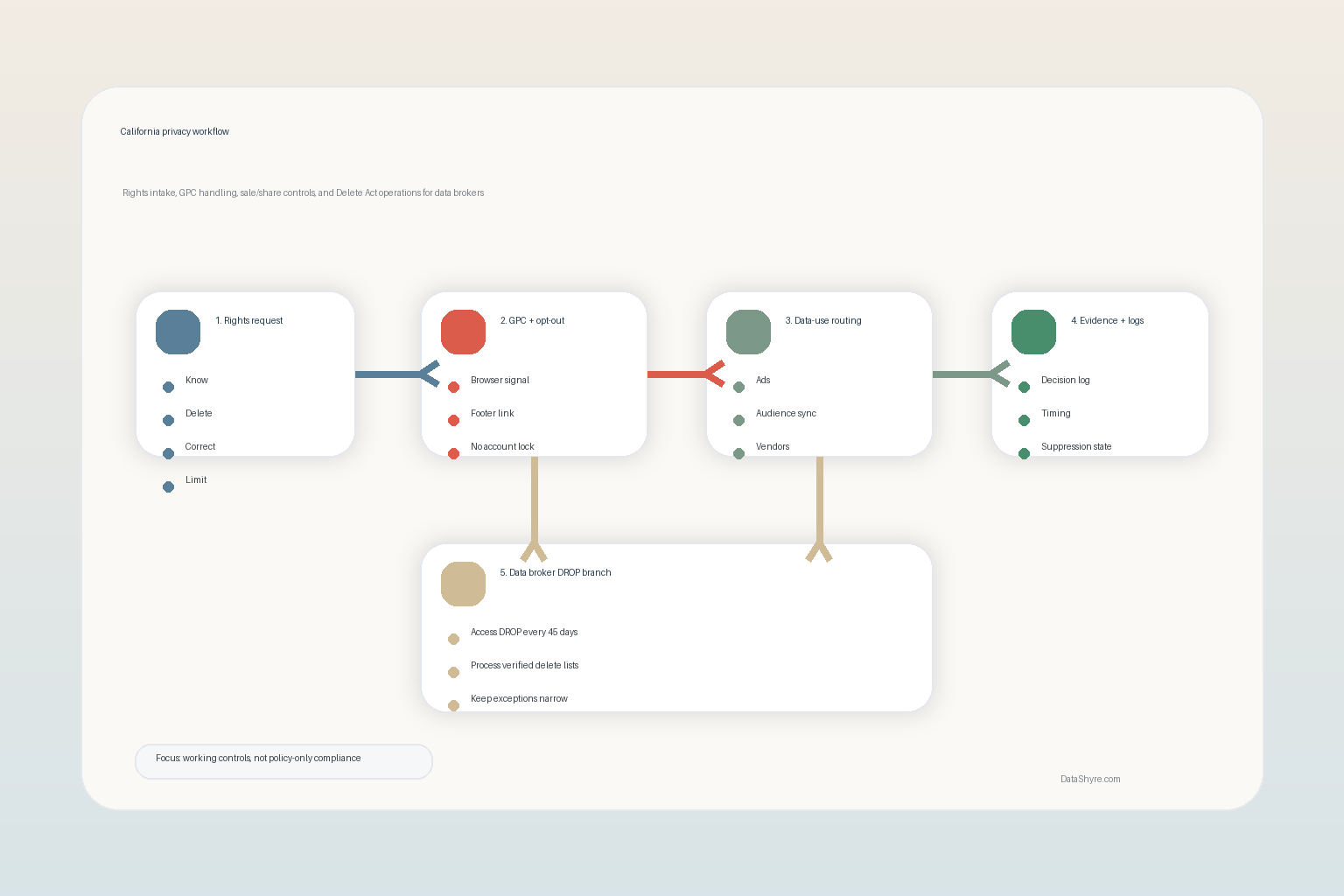Click the 'Timing' text
The image size is (1344, 896).
click(x=1056, y=413)
